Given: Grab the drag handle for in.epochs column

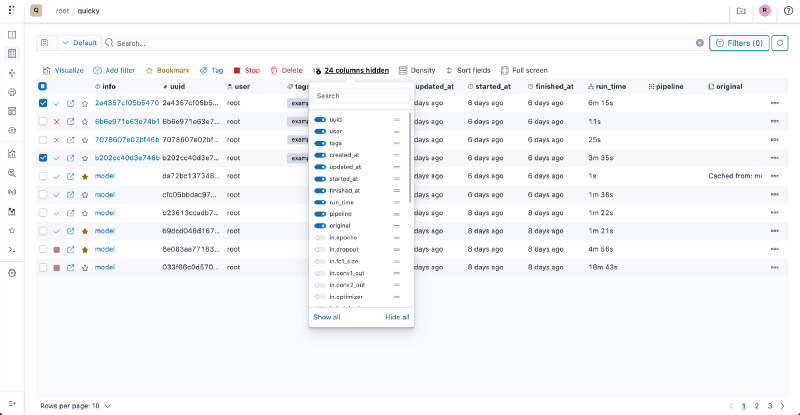Looking at the screenshot, I should pyautogui.click(x=396, y=237).
